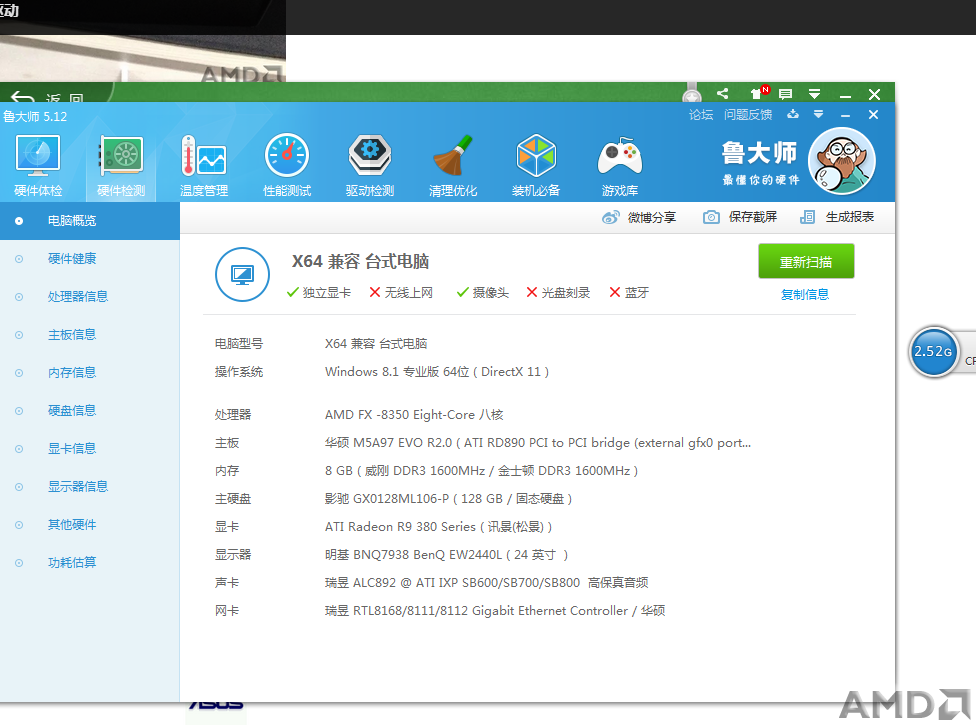The height and width of the screenshot is (725, 976).
Task: Share results via 微博分享
Action: click(x=639, y=217)
